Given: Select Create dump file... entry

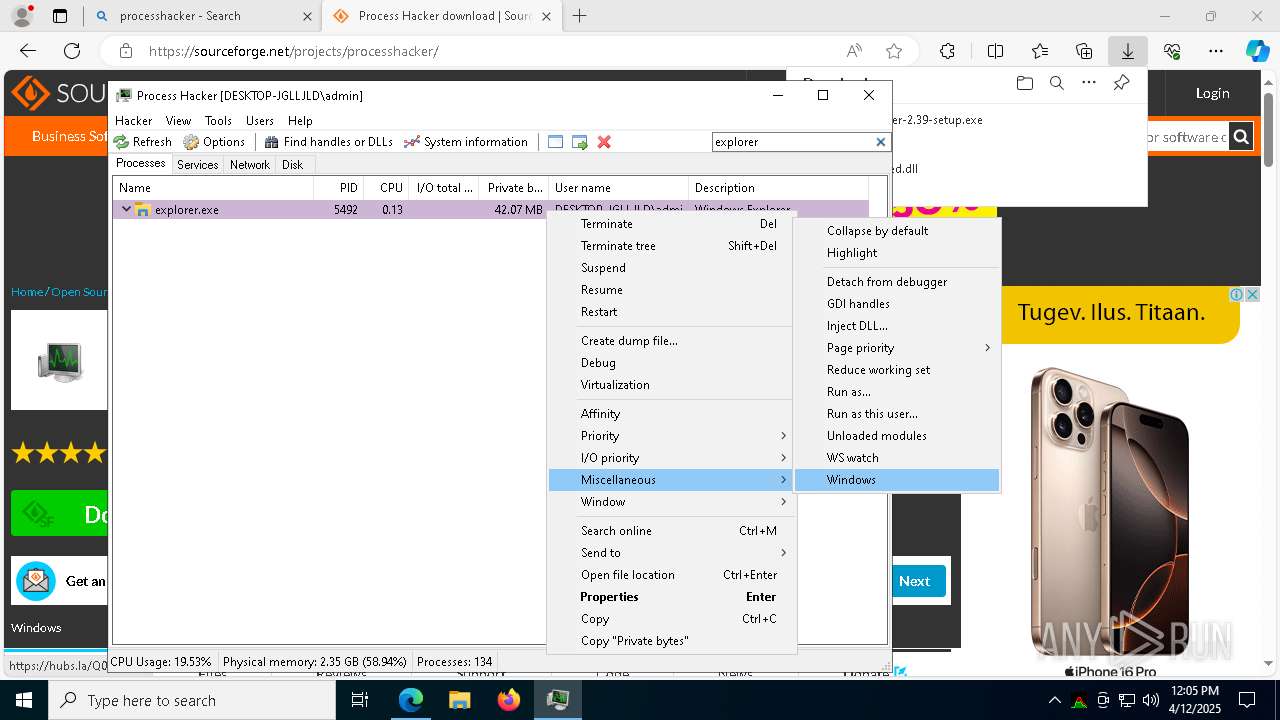Looking at the screenshot, I should pos(672,341).
